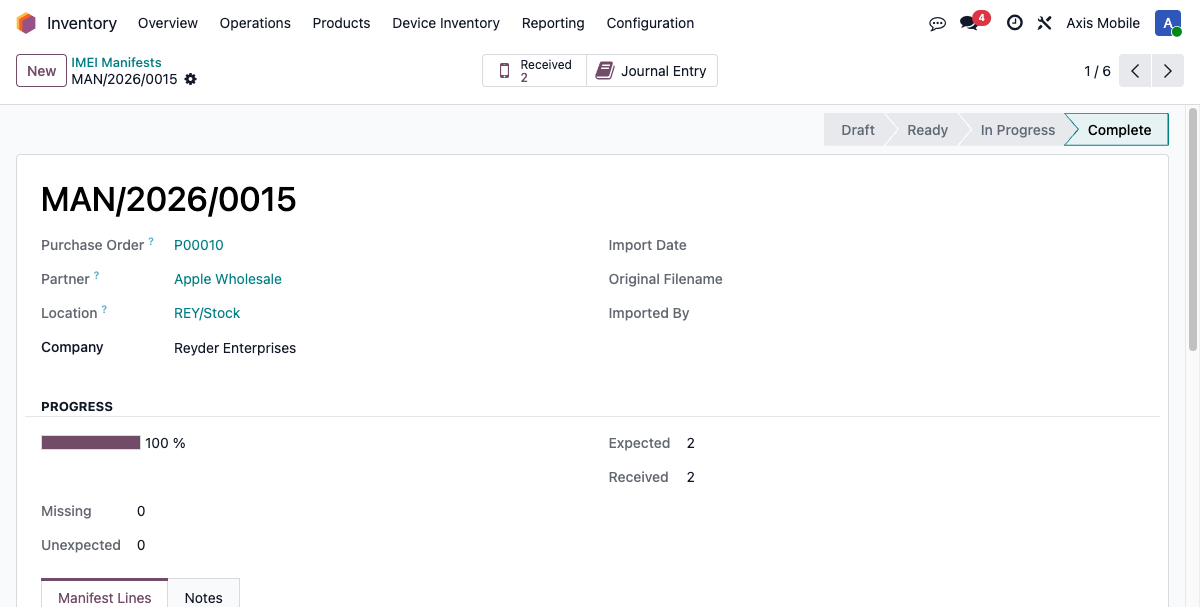Click the wrench debug tools icon
1200x607 pixels.
(x=1044, y=23)
